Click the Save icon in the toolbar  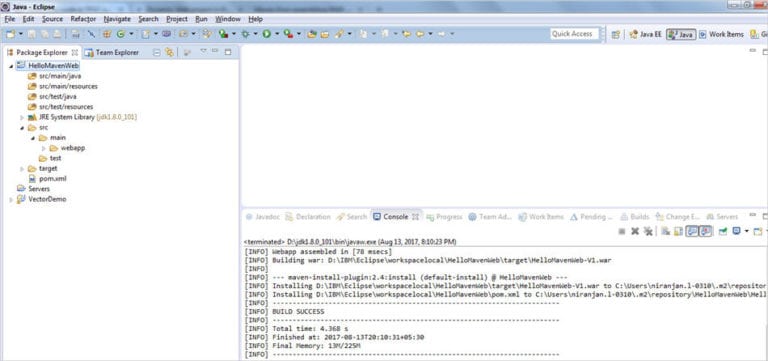(31, 34)
